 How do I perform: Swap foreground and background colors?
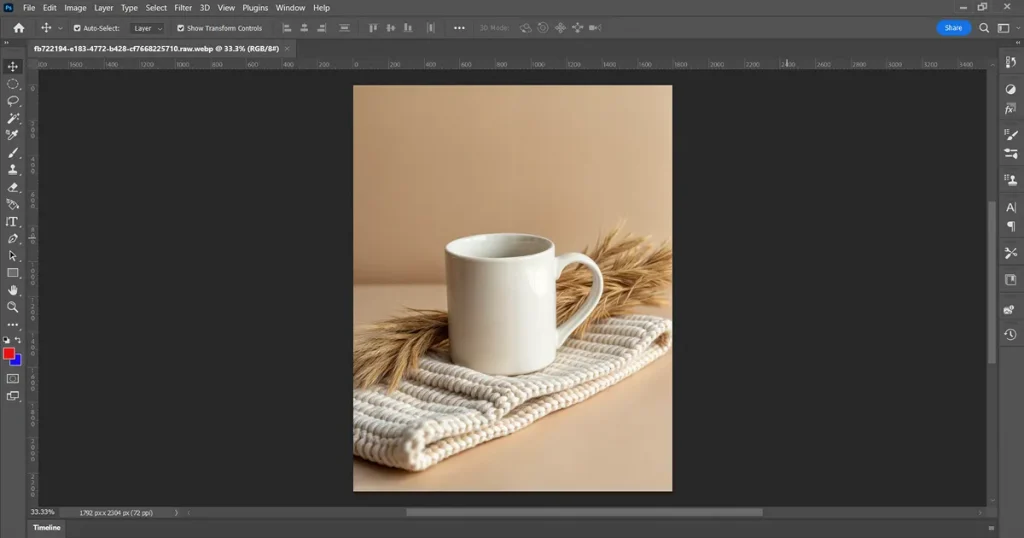pyautogui.click(x=18, y=340)
